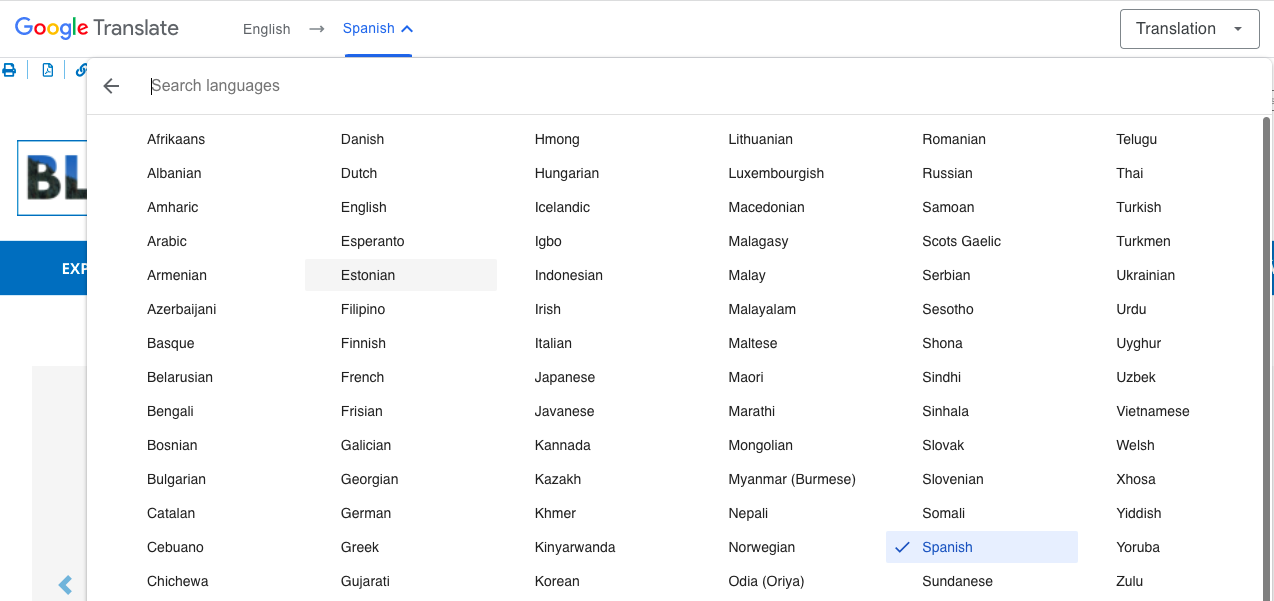Click the PDF document icon
The image size is (1274, 601).
click(x=47, y=70)
